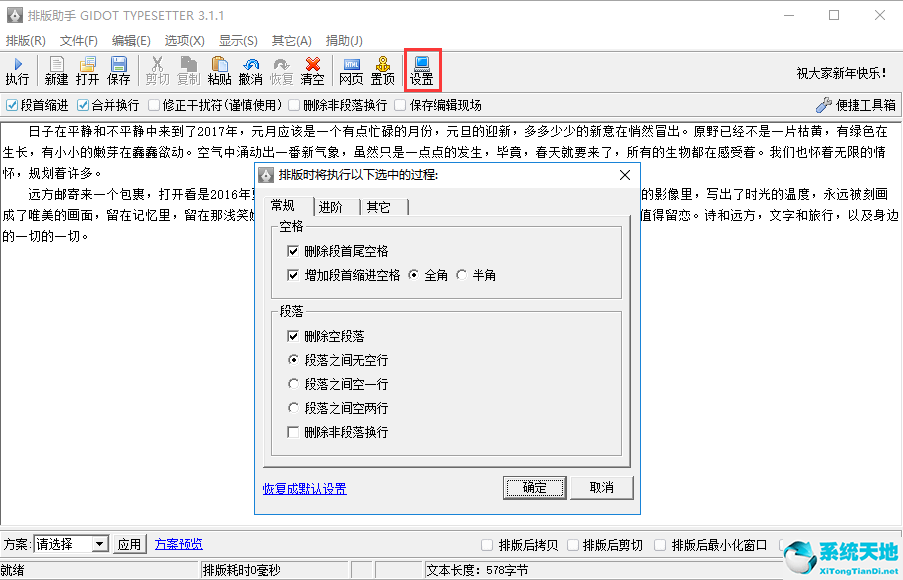
Task: Open a file with the 打开 icon
Action: [x=88, y=69]
